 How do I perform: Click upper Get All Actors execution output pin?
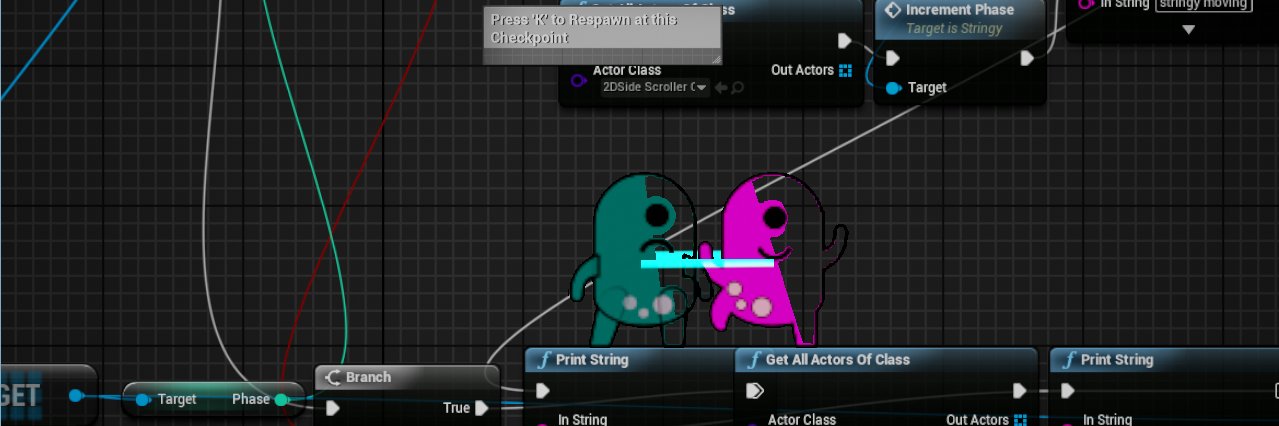845,40
